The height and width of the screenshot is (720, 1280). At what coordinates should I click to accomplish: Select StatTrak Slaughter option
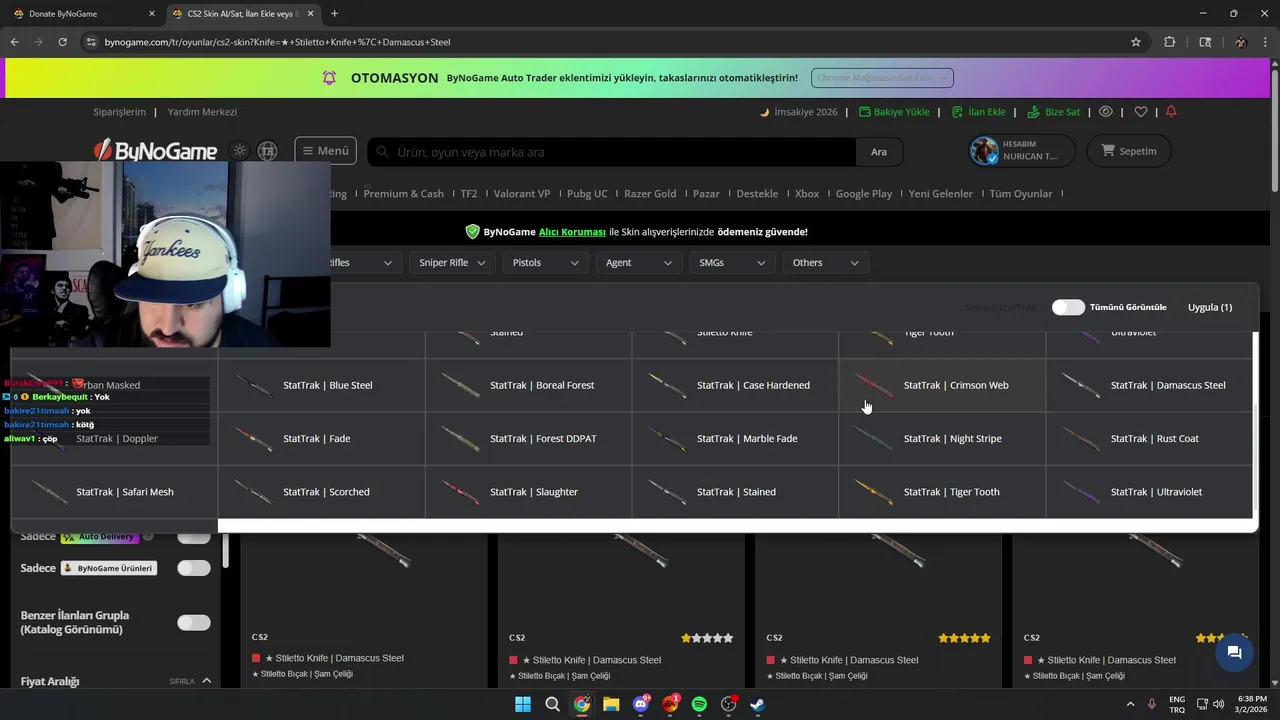tap(528, 491)
